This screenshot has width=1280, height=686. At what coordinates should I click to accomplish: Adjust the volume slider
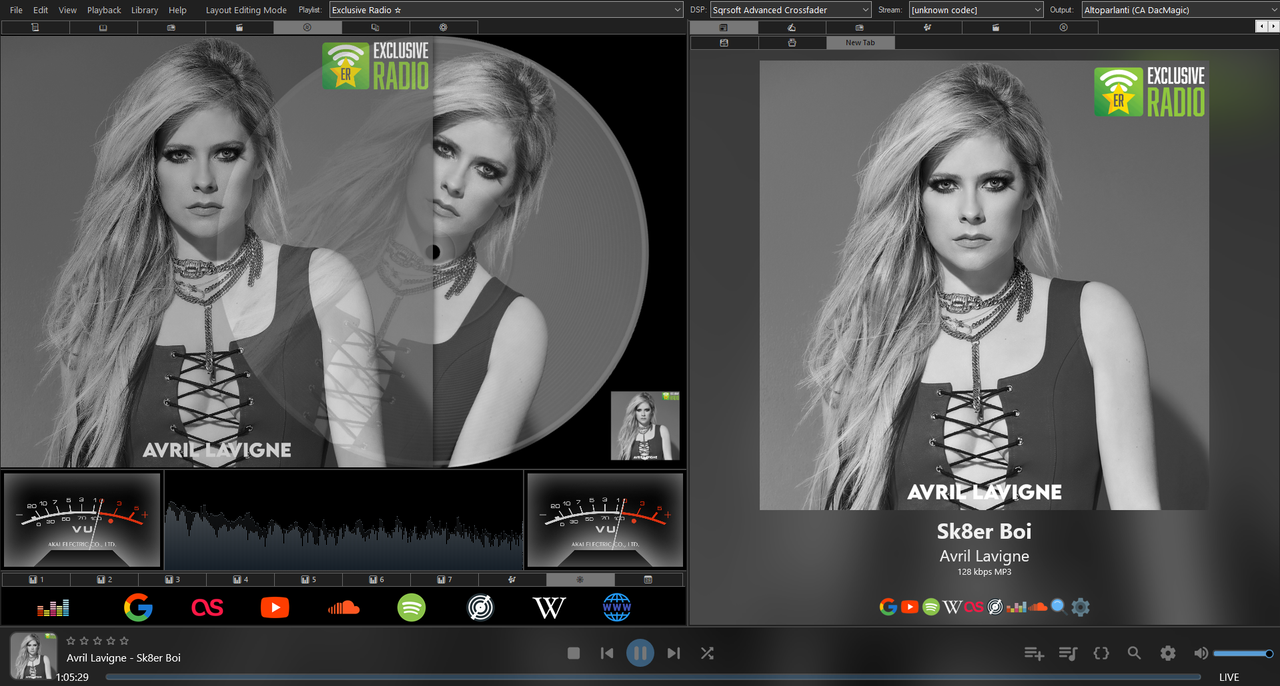pos(1243,653)
